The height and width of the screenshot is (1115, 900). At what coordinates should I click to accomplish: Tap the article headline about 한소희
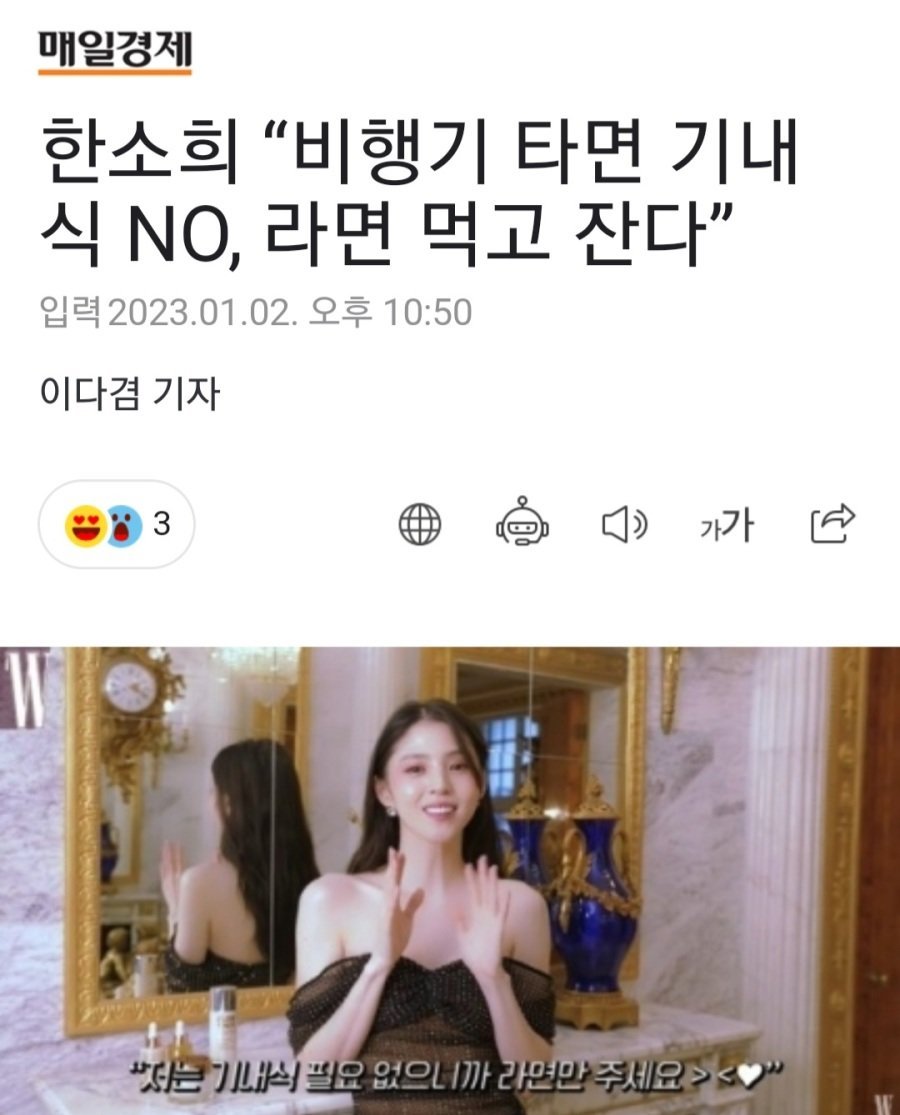[419, 193]
